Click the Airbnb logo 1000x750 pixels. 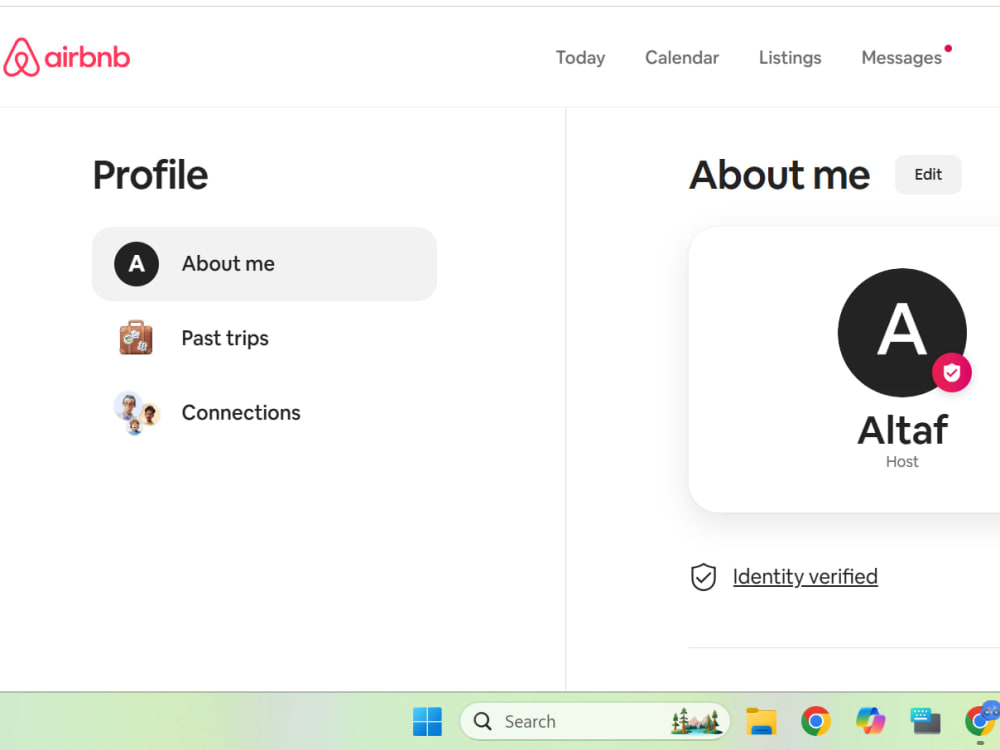[66, 57]
